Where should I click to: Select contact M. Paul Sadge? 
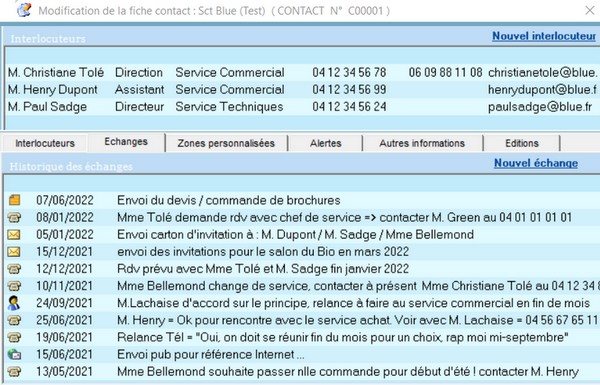(x=47, y=106)
